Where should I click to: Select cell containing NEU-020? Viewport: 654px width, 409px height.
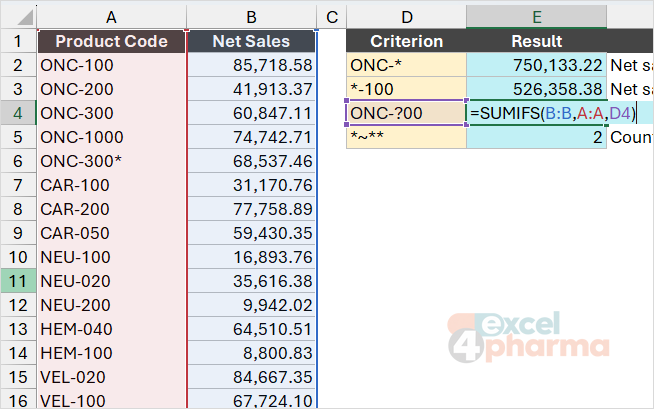coord(111,281)
